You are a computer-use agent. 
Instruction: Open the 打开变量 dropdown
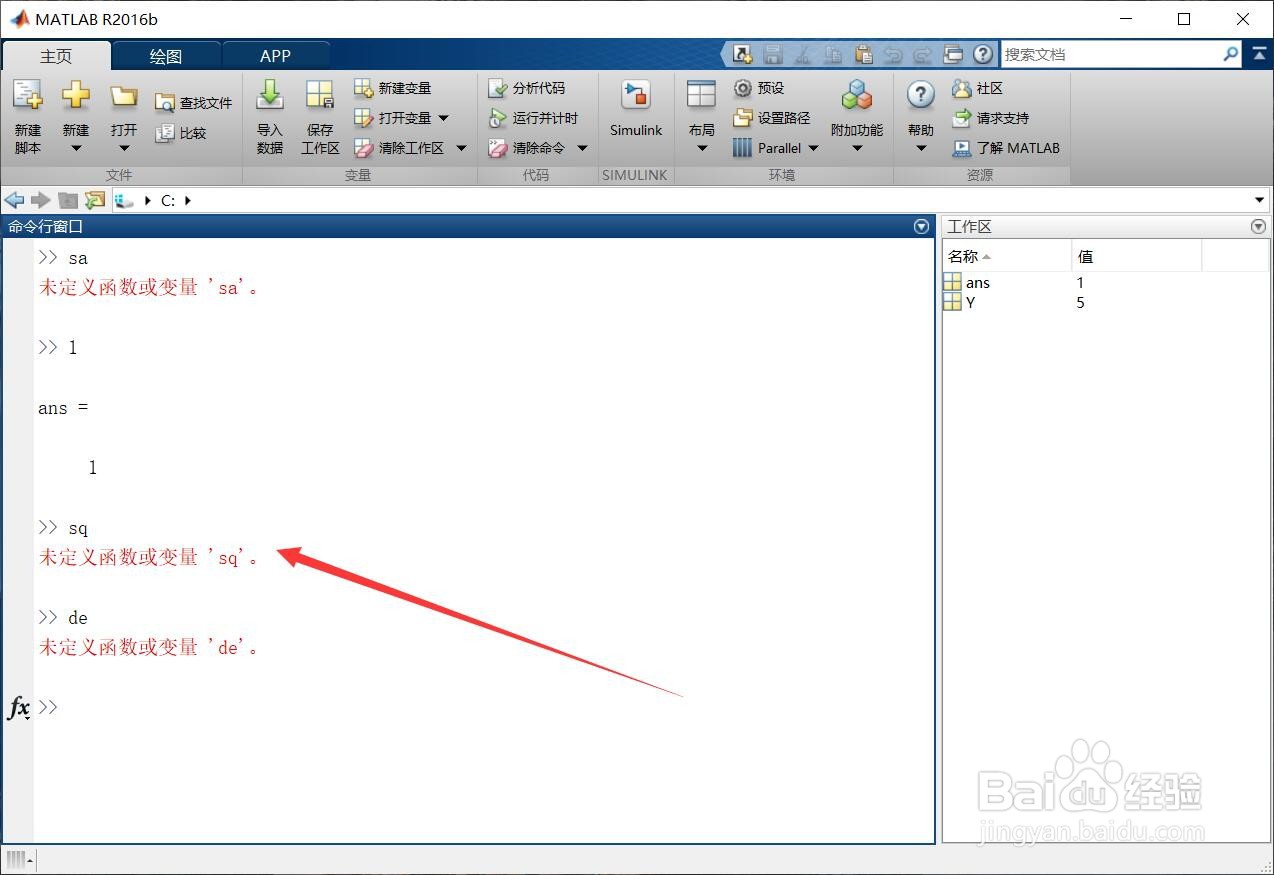pos(444,118)
